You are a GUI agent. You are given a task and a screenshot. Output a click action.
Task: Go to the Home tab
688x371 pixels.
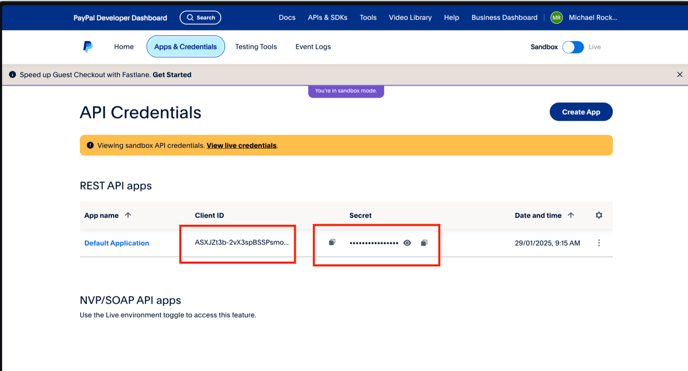click(124, 46)
